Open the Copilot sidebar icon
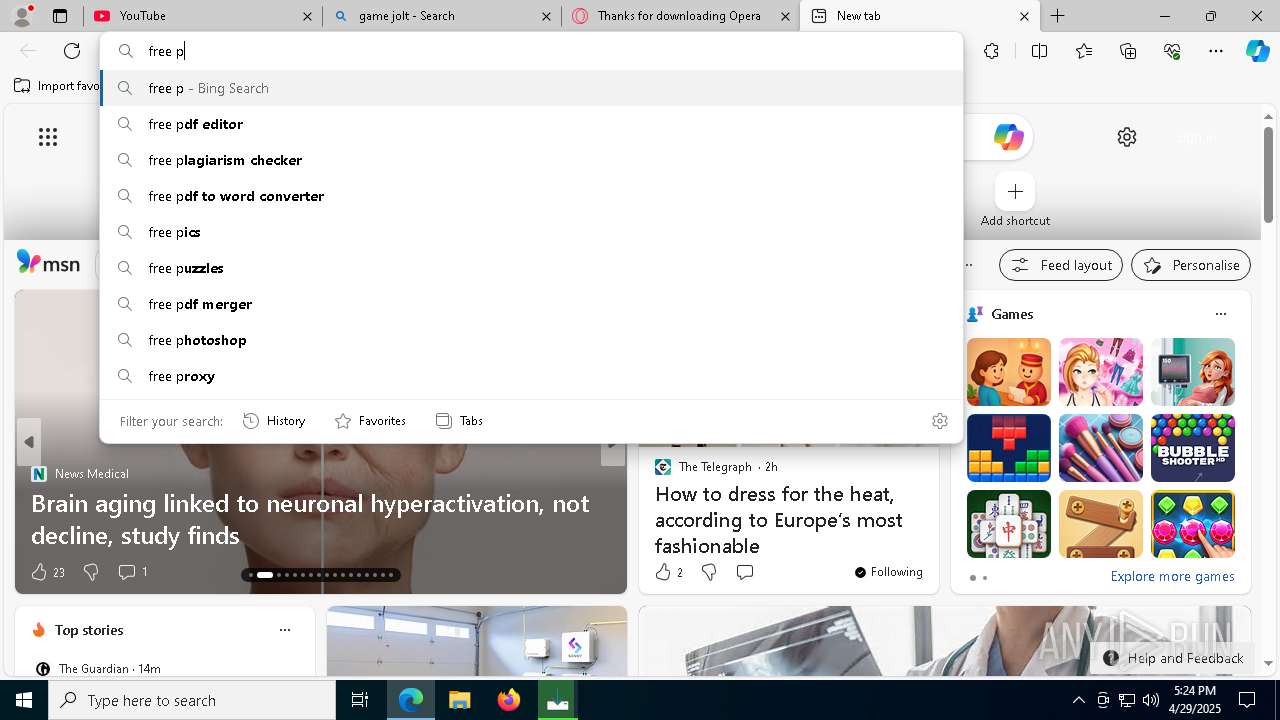 (x=1258, y=51)
